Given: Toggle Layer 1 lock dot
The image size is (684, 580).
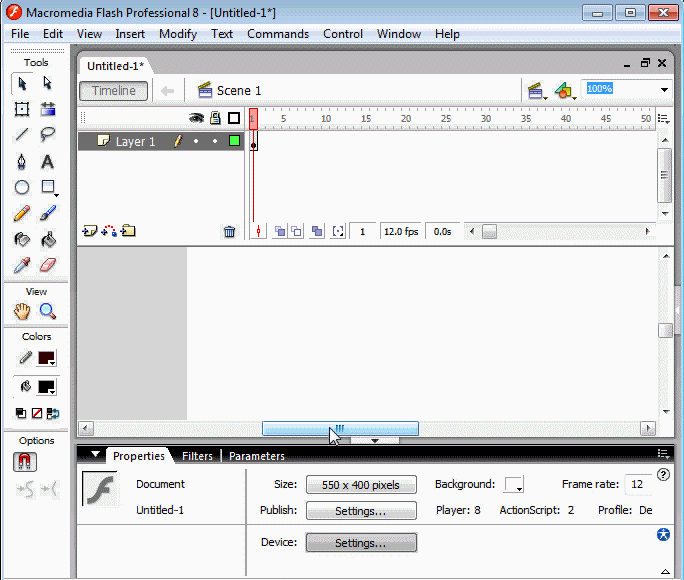Looking at the screenshot, I should point(215,141).
